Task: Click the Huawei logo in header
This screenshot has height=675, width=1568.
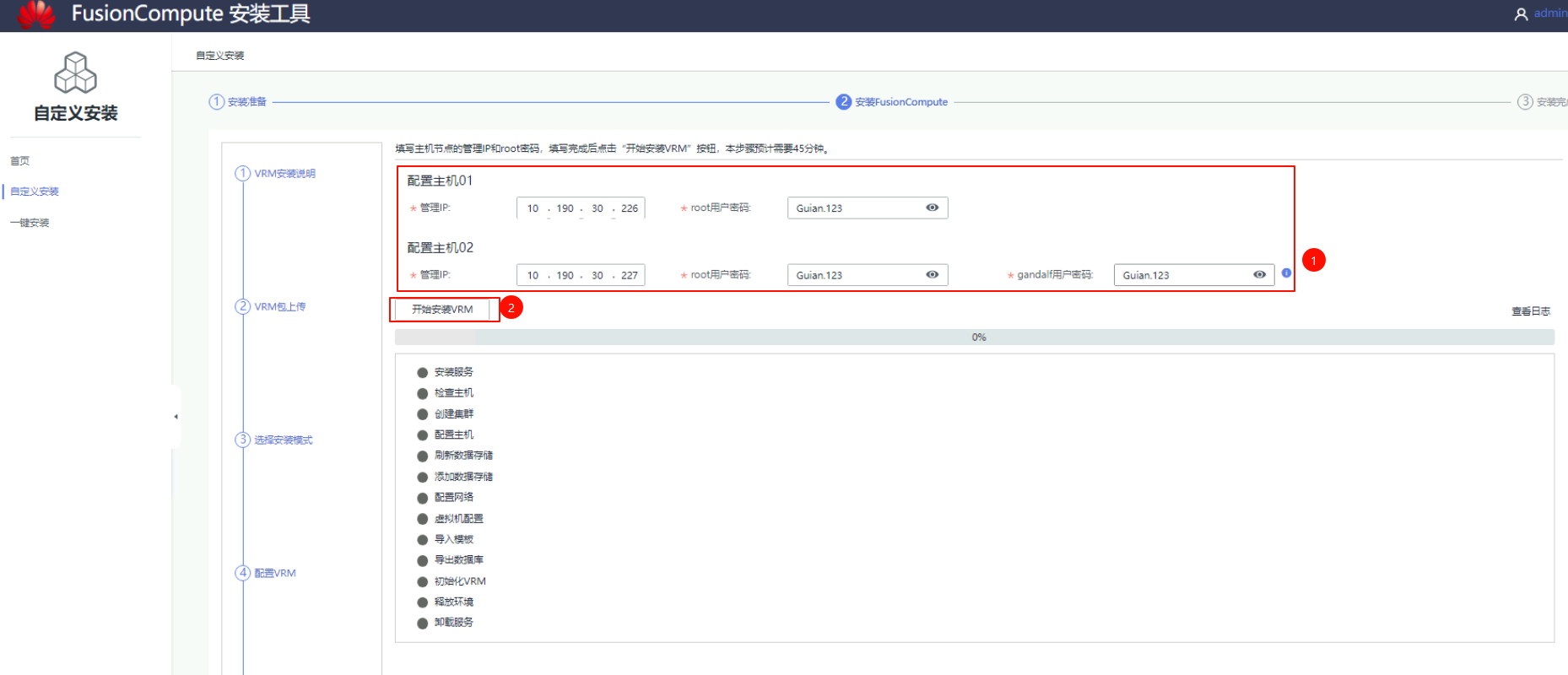Action: pos(36,14)
